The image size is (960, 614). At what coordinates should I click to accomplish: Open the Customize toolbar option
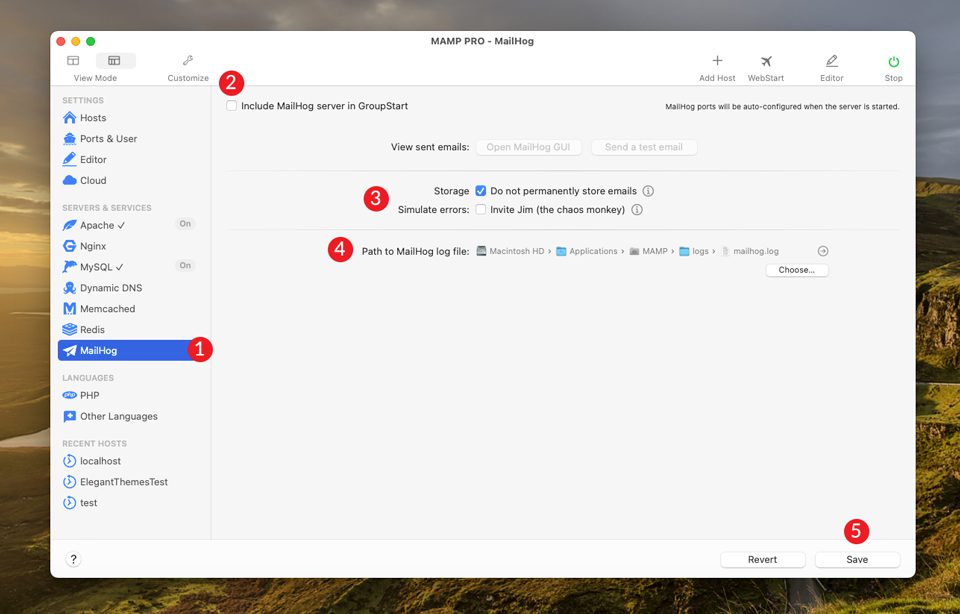coord(187,65)
